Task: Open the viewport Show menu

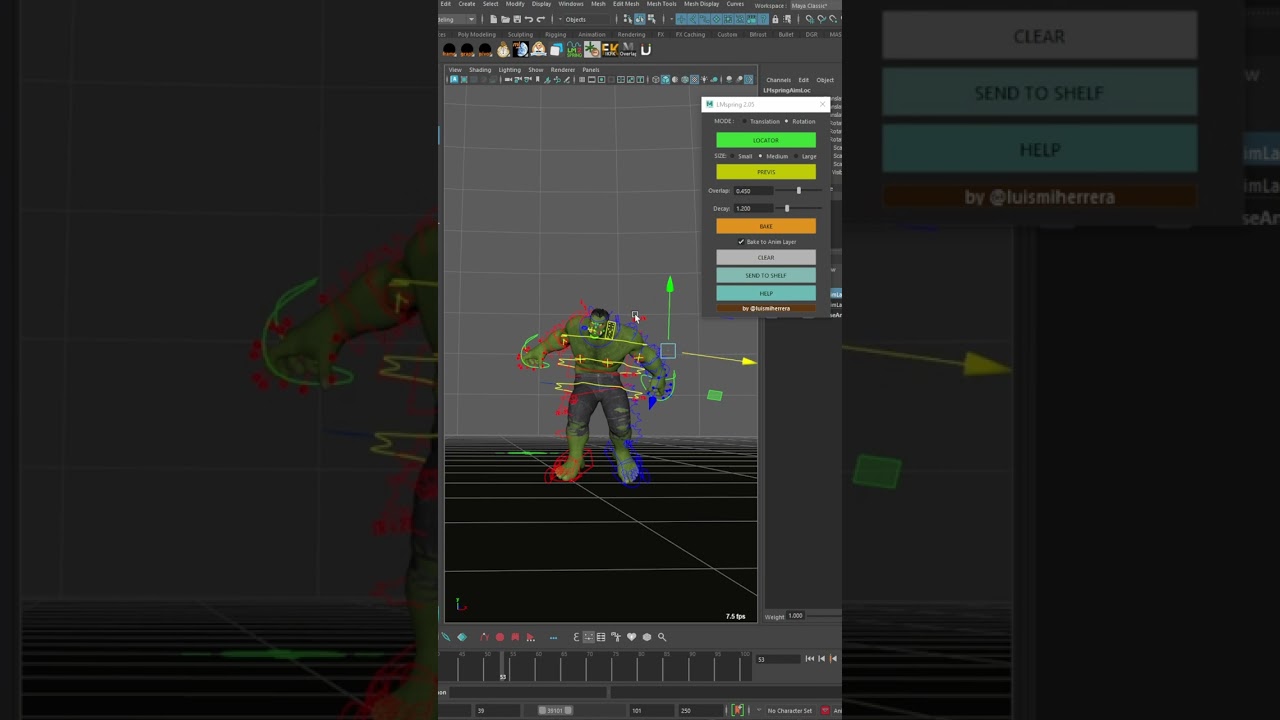Action: pyautogui.click(x=536, y=70)
